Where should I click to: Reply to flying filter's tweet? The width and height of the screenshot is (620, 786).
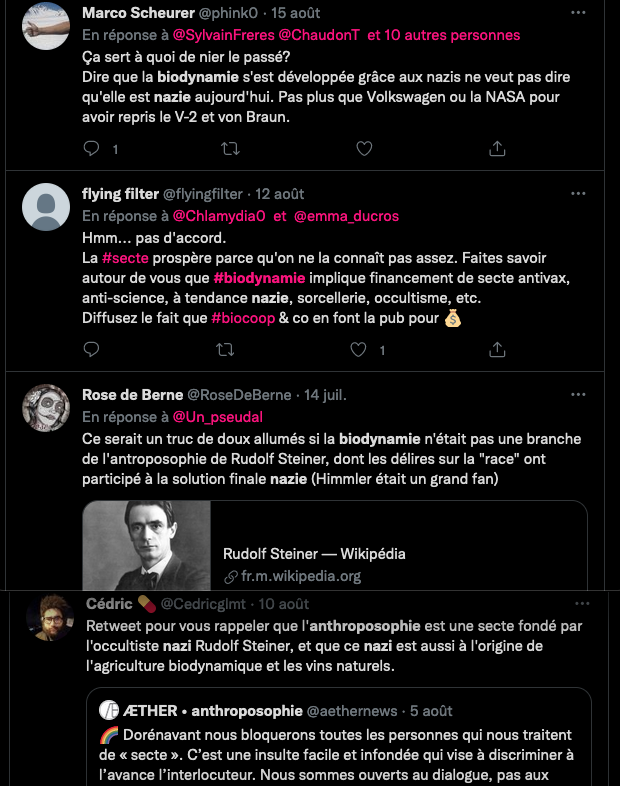pos(92,349)
